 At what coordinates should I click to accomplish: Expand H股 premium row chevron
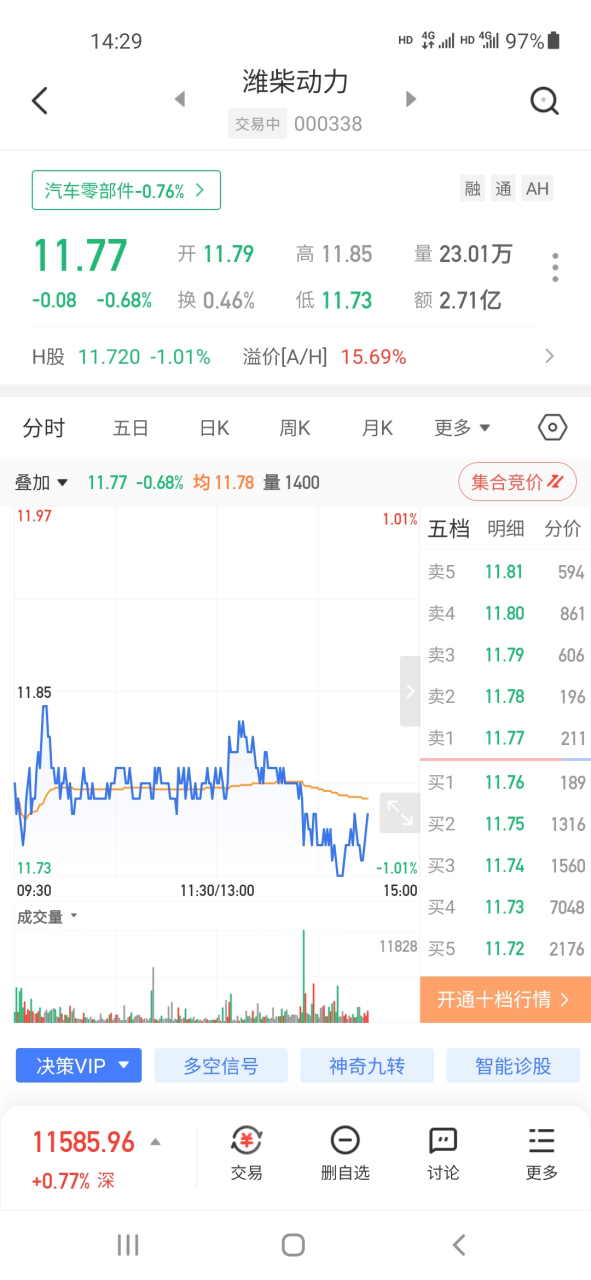click(x=549, y=356)
